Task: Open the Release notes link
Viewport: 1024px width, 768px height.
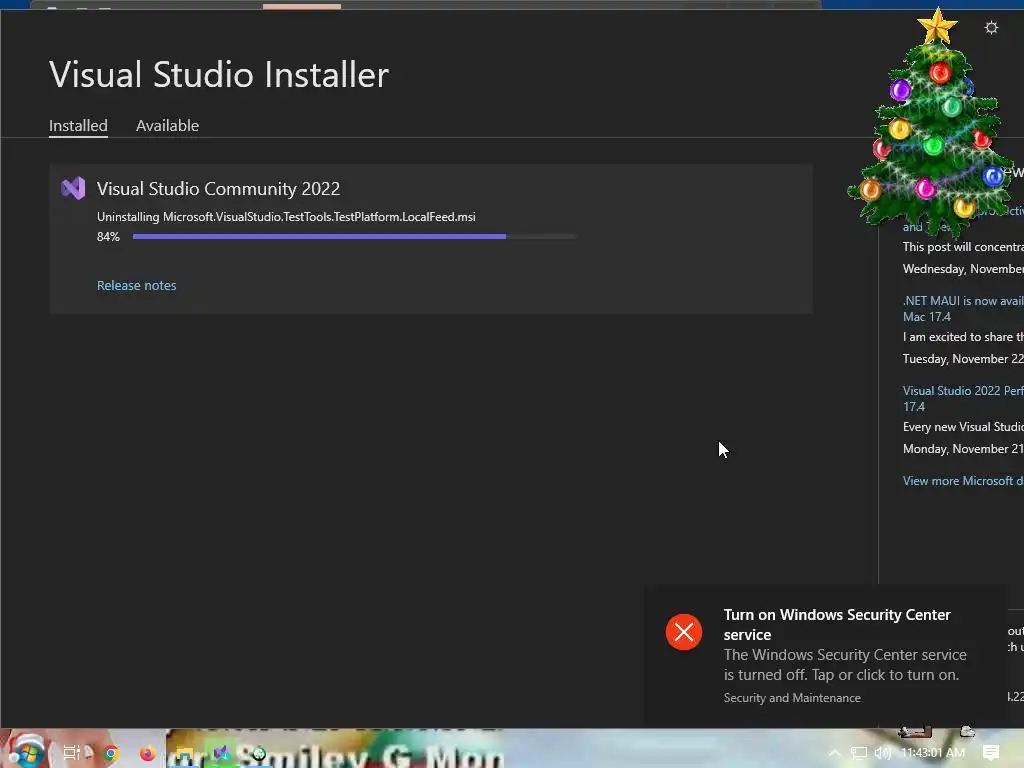Action: point(136,285)
